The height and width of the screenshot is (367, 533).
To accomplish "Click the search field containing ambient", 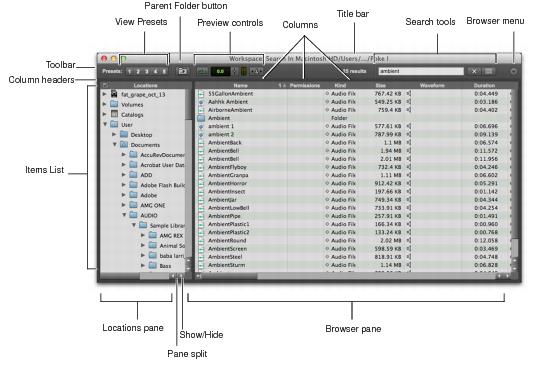I will [x=421, y=71].
